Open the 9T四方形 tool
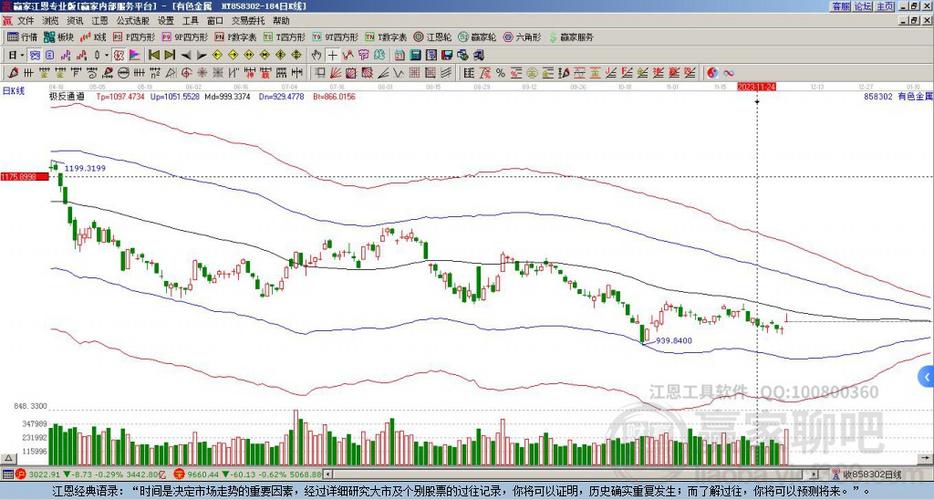Screen dimensions: 934x500 coord(335,37)
